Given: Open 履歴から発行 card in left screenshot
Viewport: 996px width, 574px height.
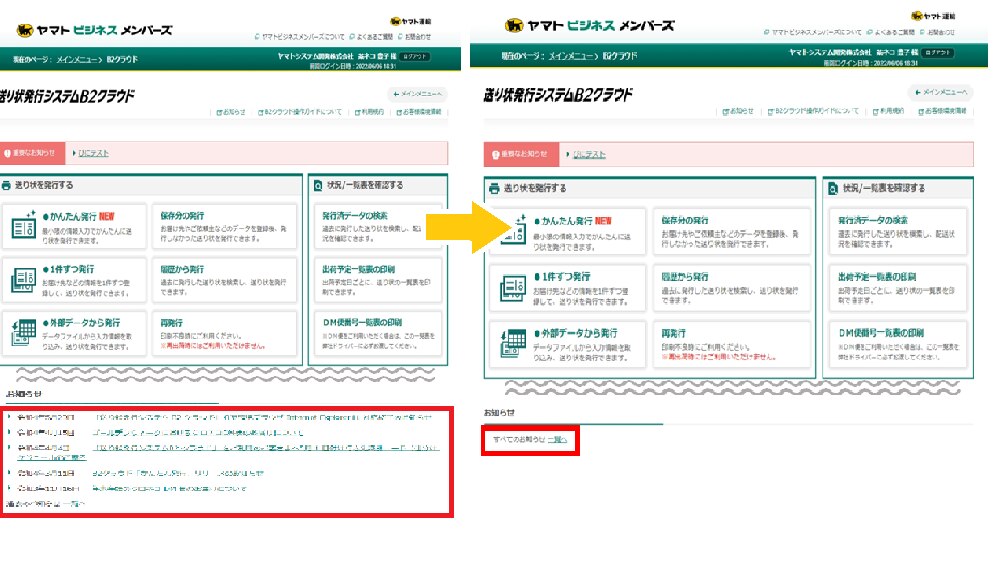Looking at the screenshot, I should coord(224,280).
